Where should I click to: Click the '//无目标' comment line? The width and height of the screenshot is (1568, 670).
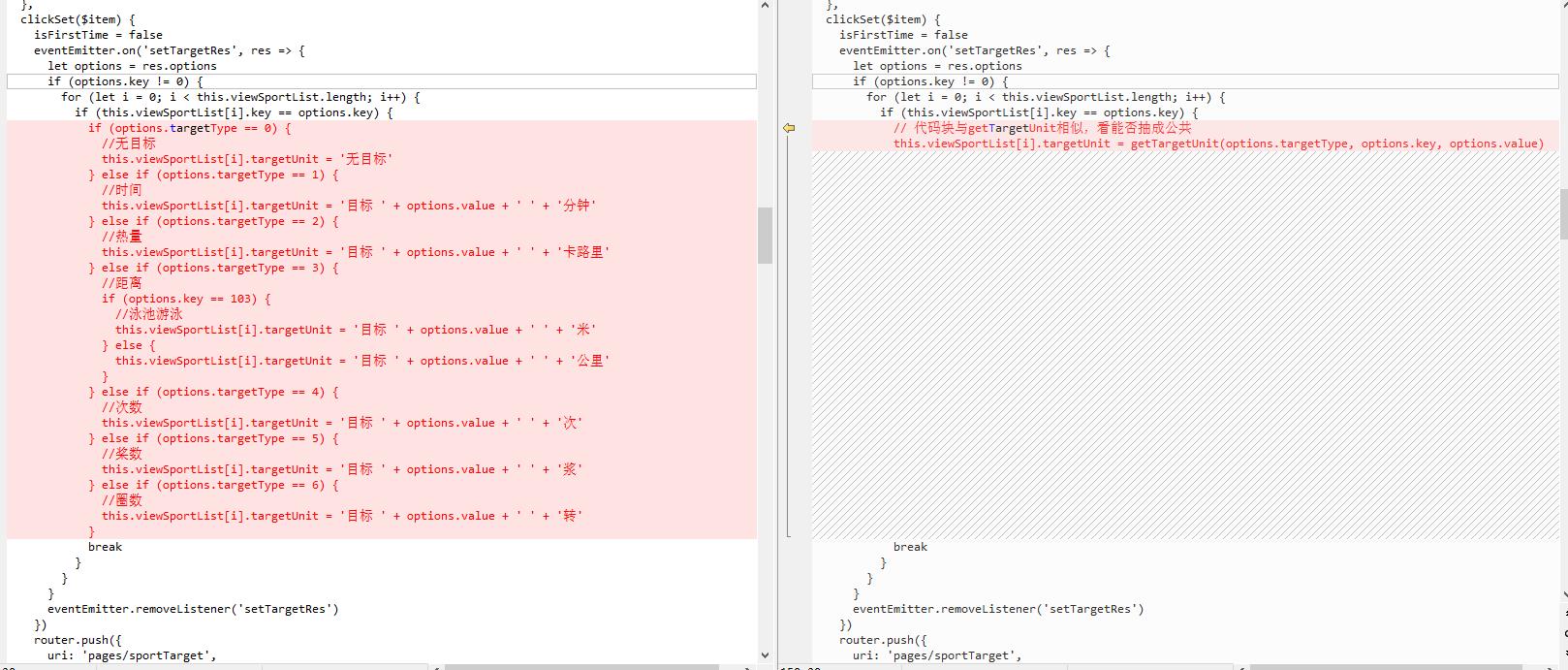tap(128, 144)
